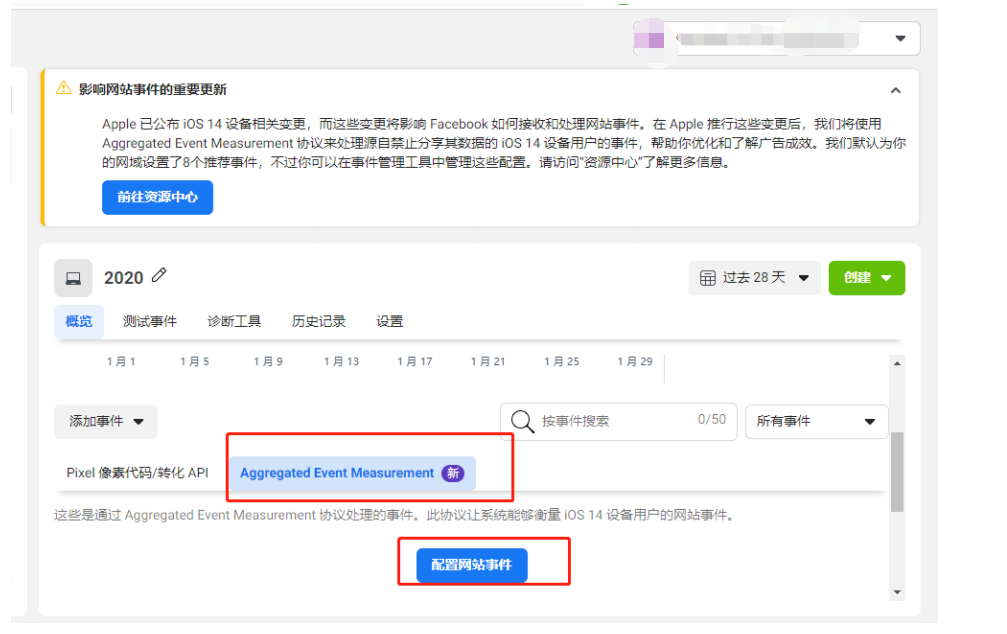Open the 所有事件 filter dropdown
Viewport: 1007px width, 634px height.
coord(816,421)
